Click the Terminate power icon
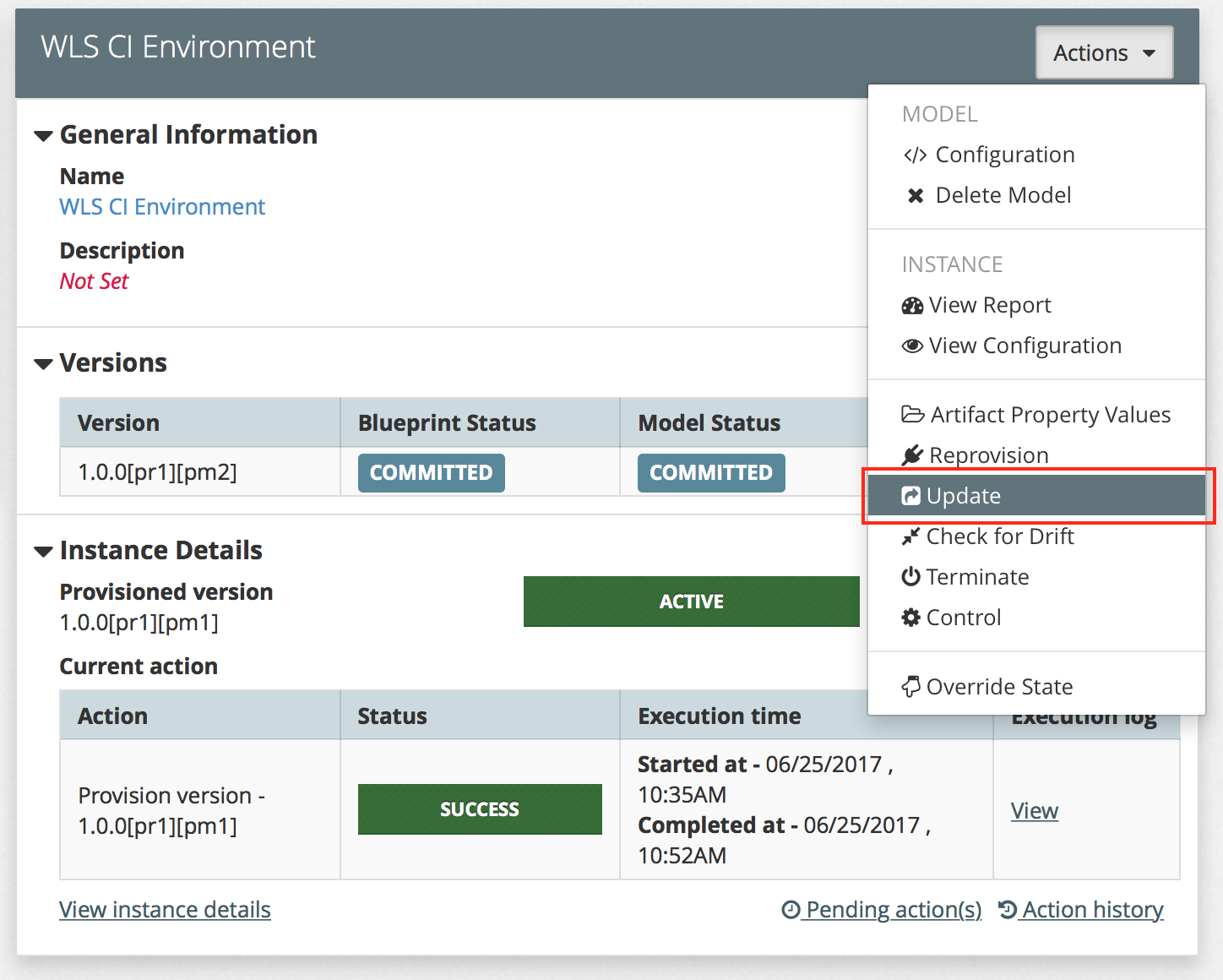Screen dimensions: 1223x980 [910, 577]
